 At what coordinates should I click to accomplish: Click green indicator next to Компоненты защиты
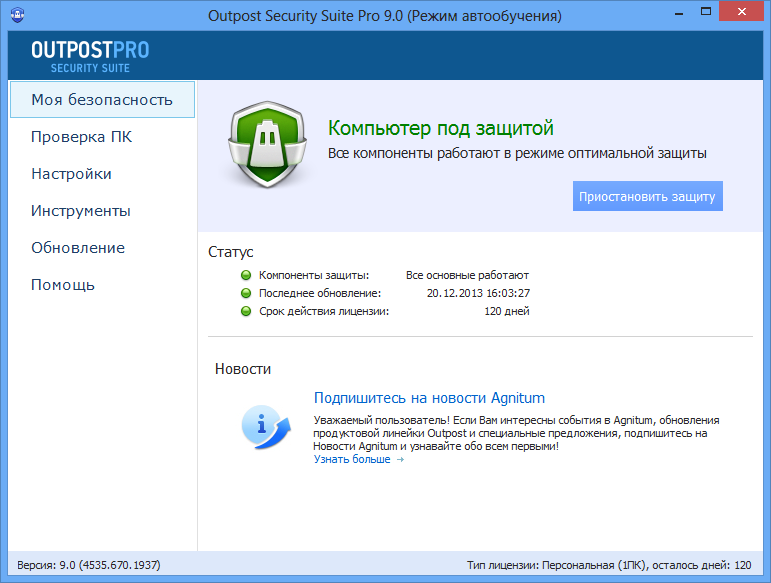click(246, 275)
